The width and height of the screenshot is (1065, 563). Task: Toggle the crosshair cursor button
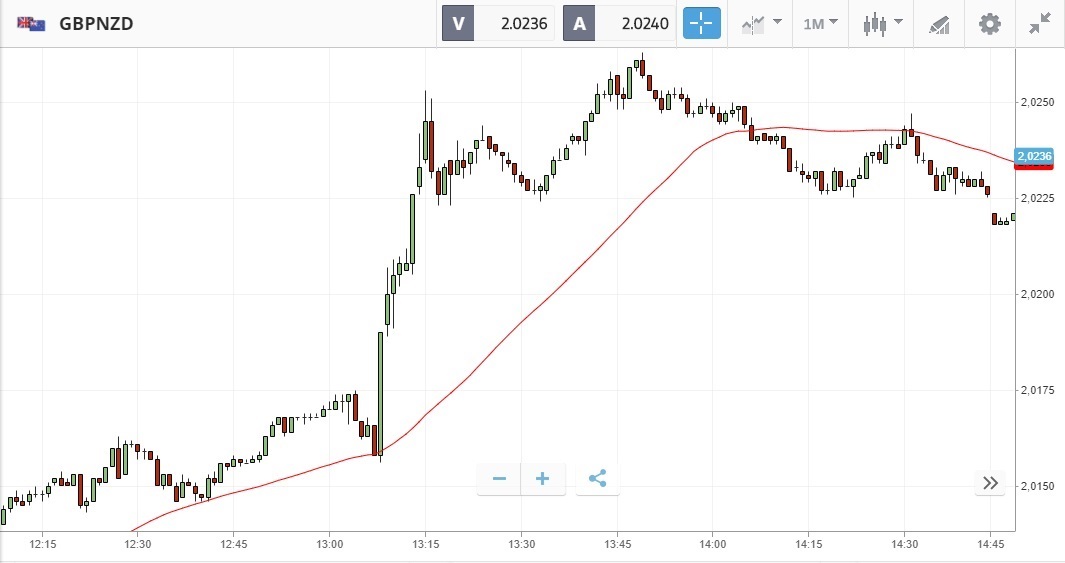pos(701,23)
